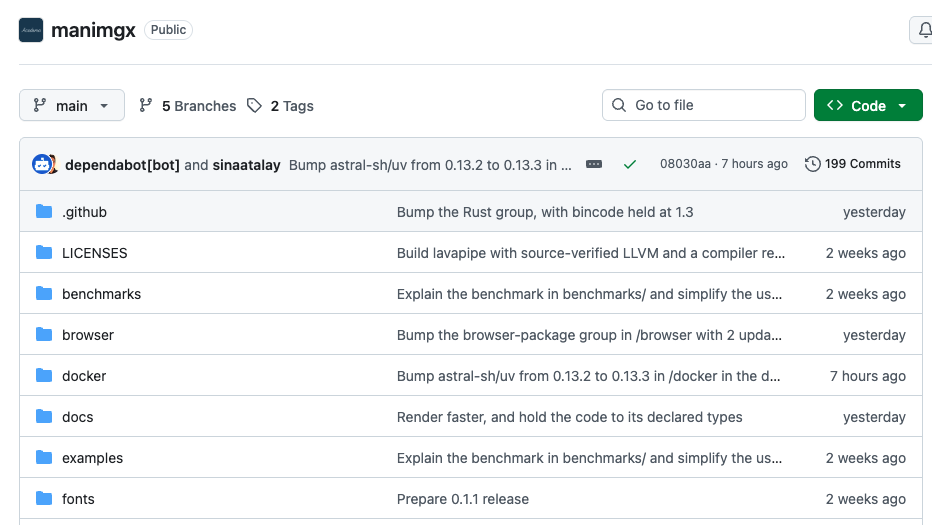
Task: Focus the Go to file search field
Action: (x=704, y=105)
